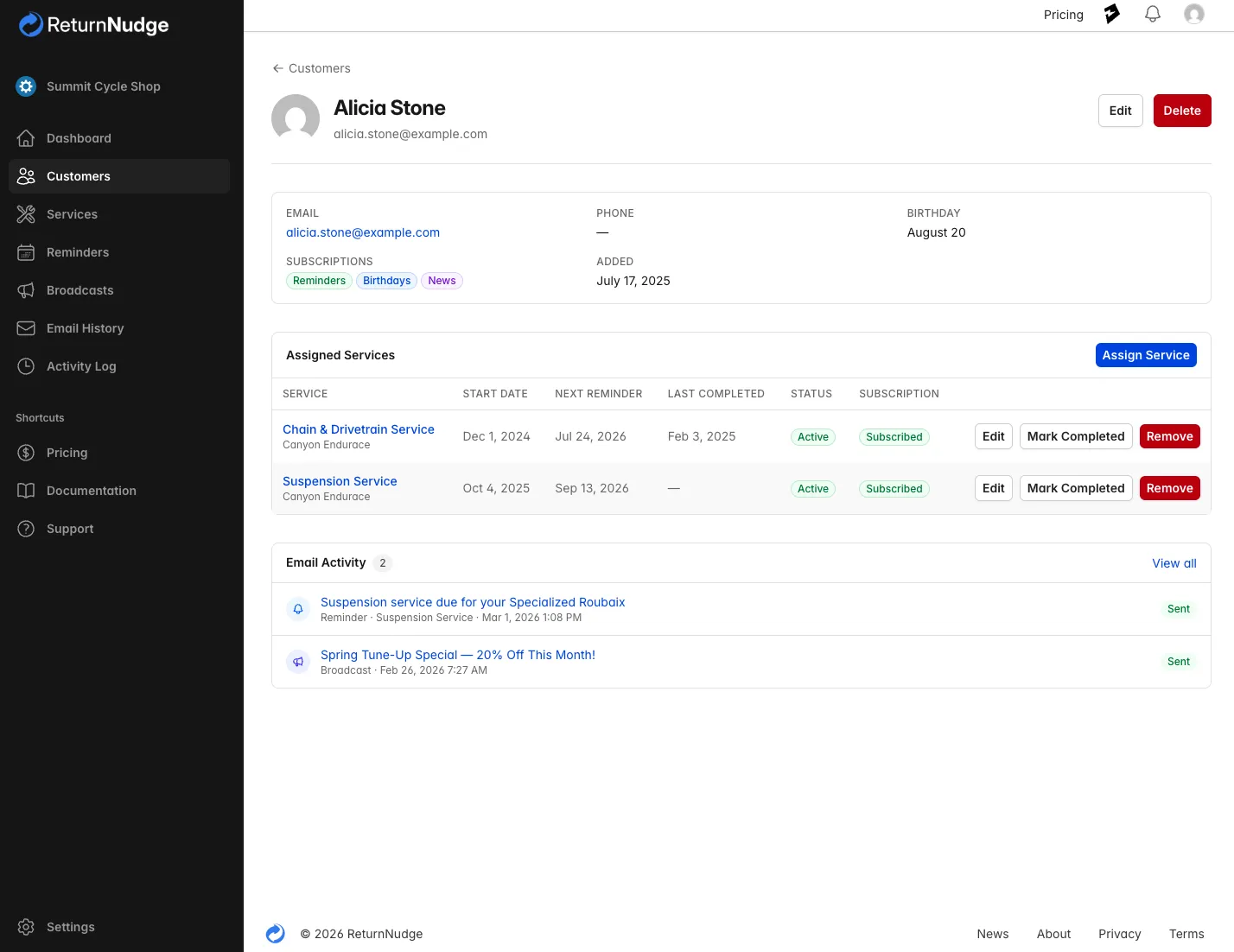Screen dimensions: 1234x952
Task: Navigate to Email History in sidebar
Action: [85, 328]
